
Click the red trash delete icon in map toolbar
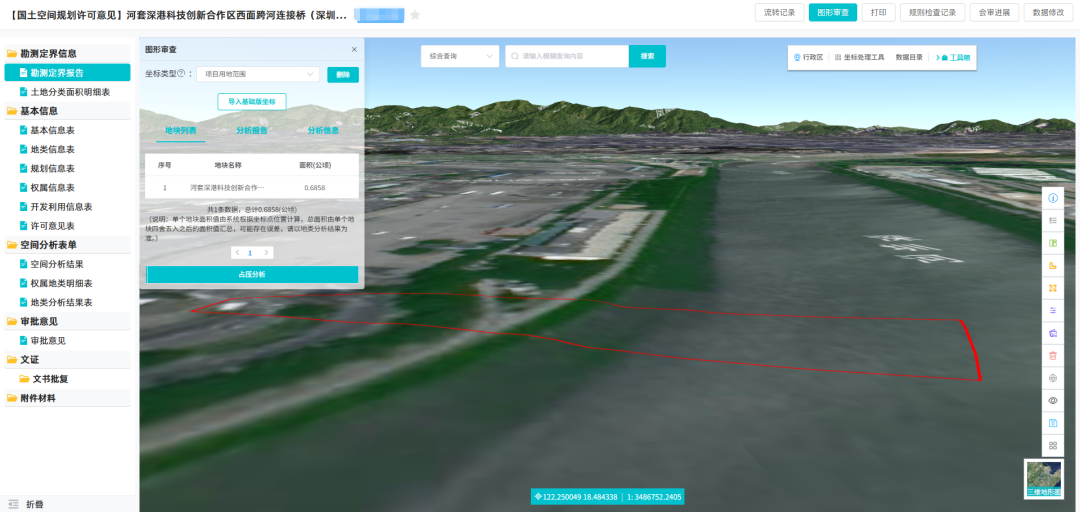click(1052, 355)
